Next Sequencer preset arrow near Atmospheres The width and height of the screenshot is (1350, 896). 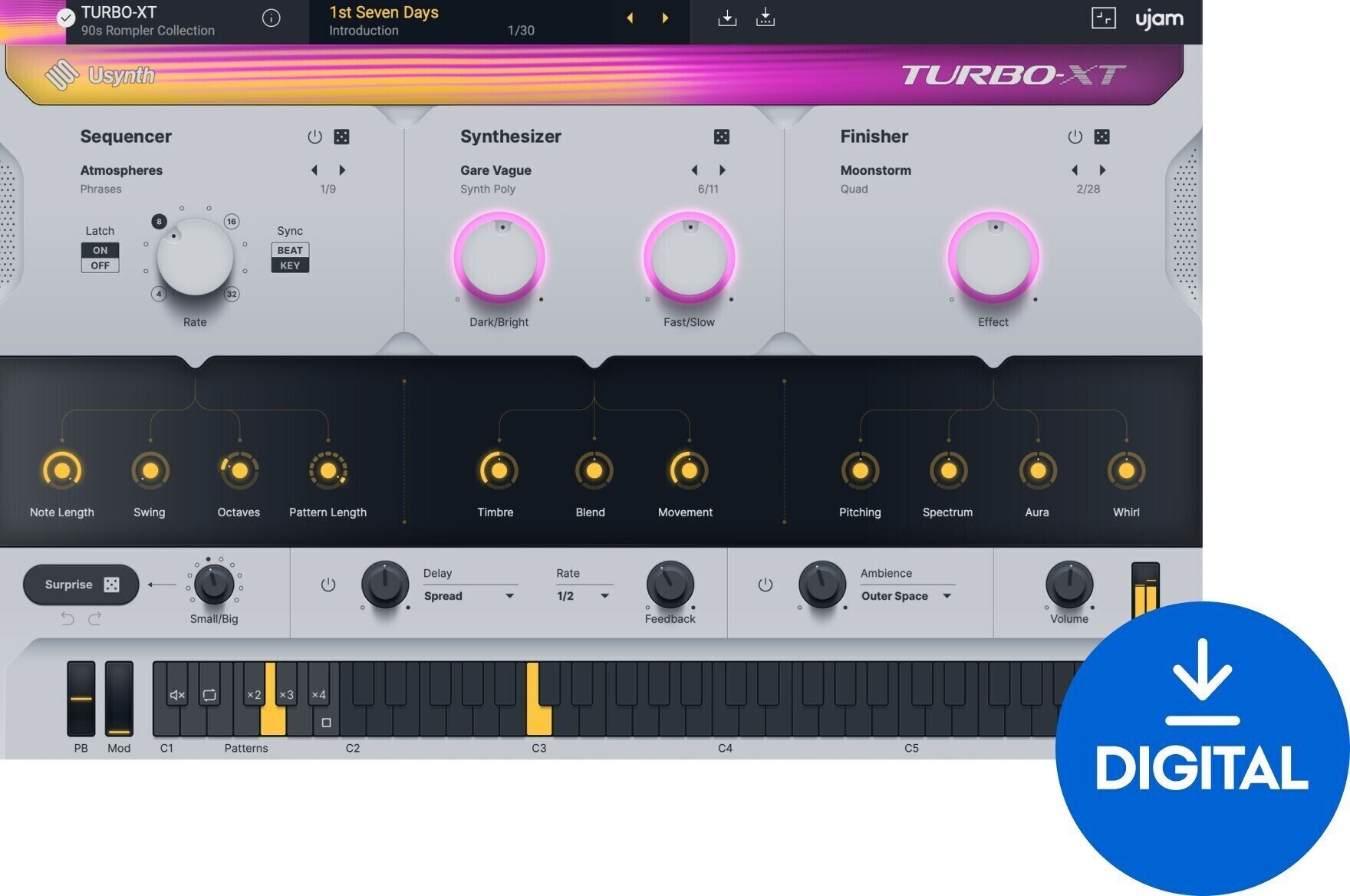pos(342,170)
